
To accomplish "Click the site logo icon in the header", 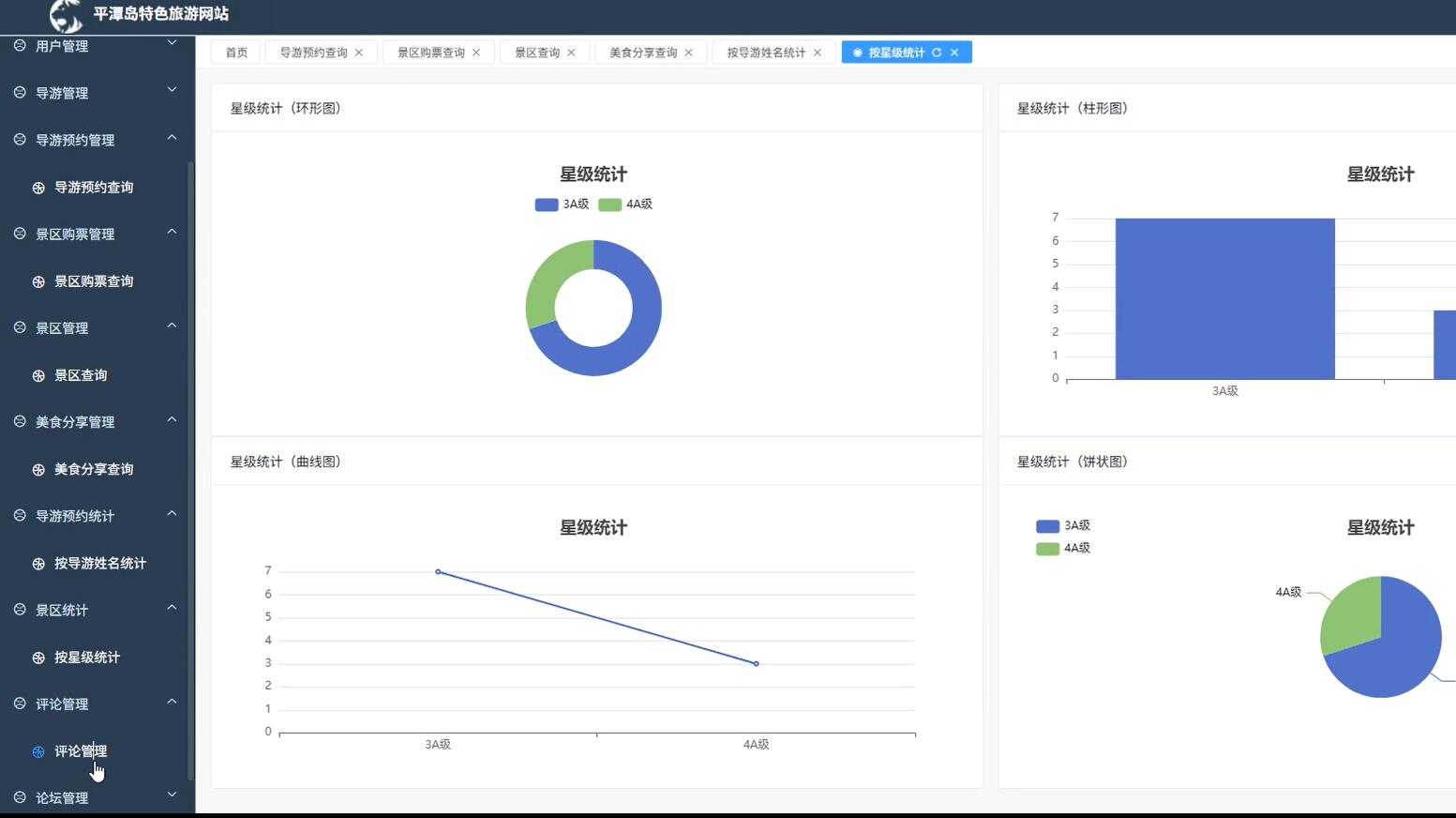I will point(66,15).
